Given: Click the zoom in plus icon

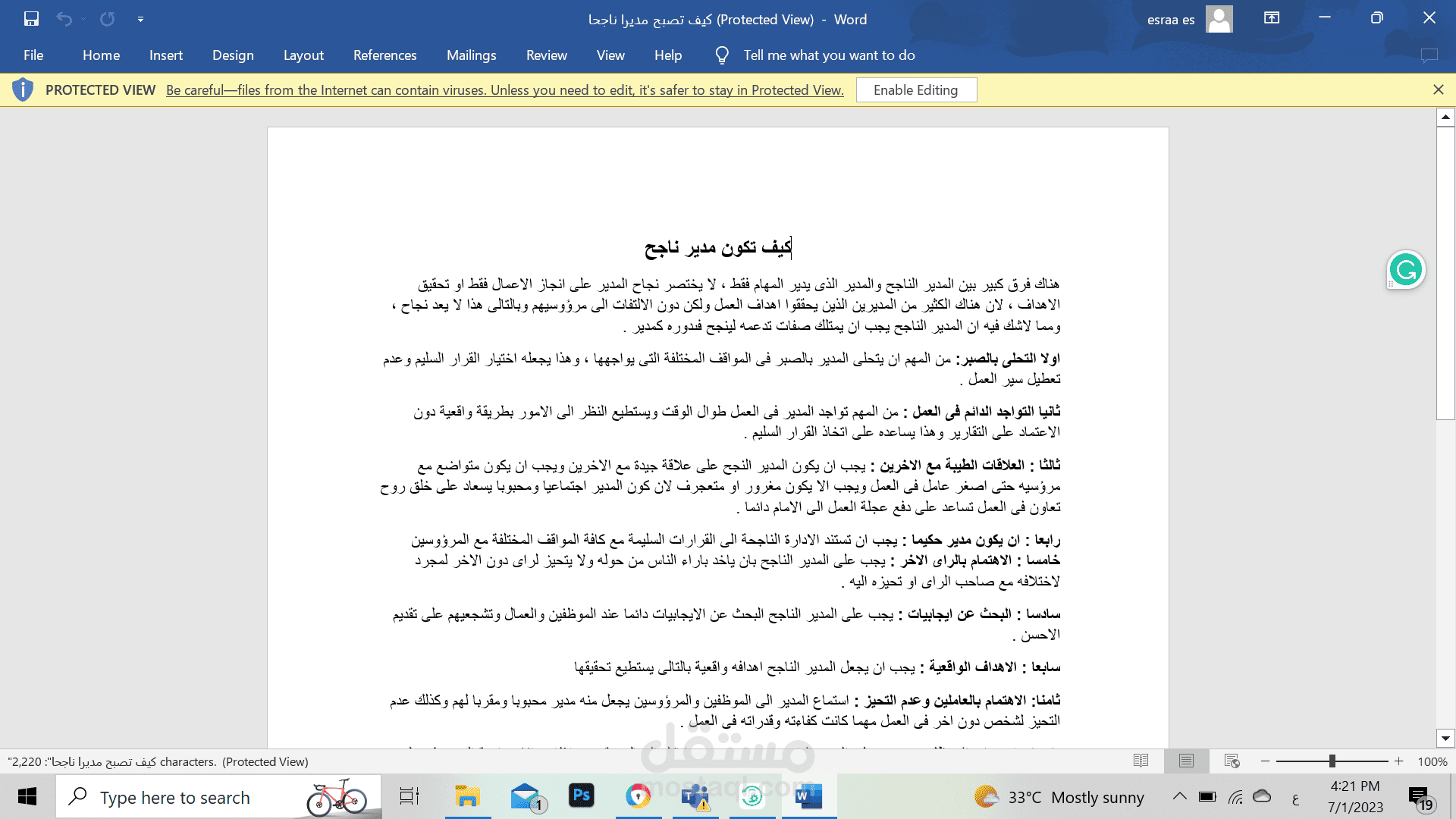Looking at the screenshot, I should [x=1399, y=761].
